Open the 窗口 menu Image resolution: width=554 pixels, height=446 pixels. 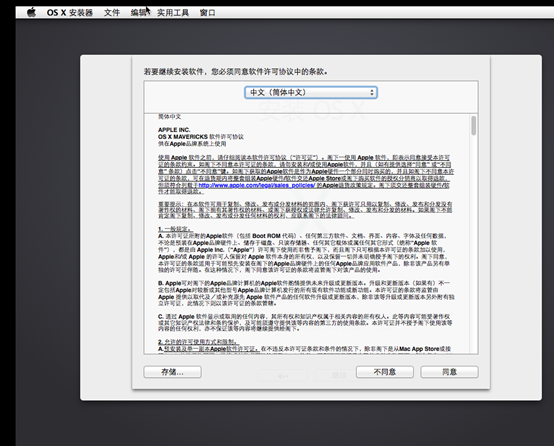[x=207, y=13]
